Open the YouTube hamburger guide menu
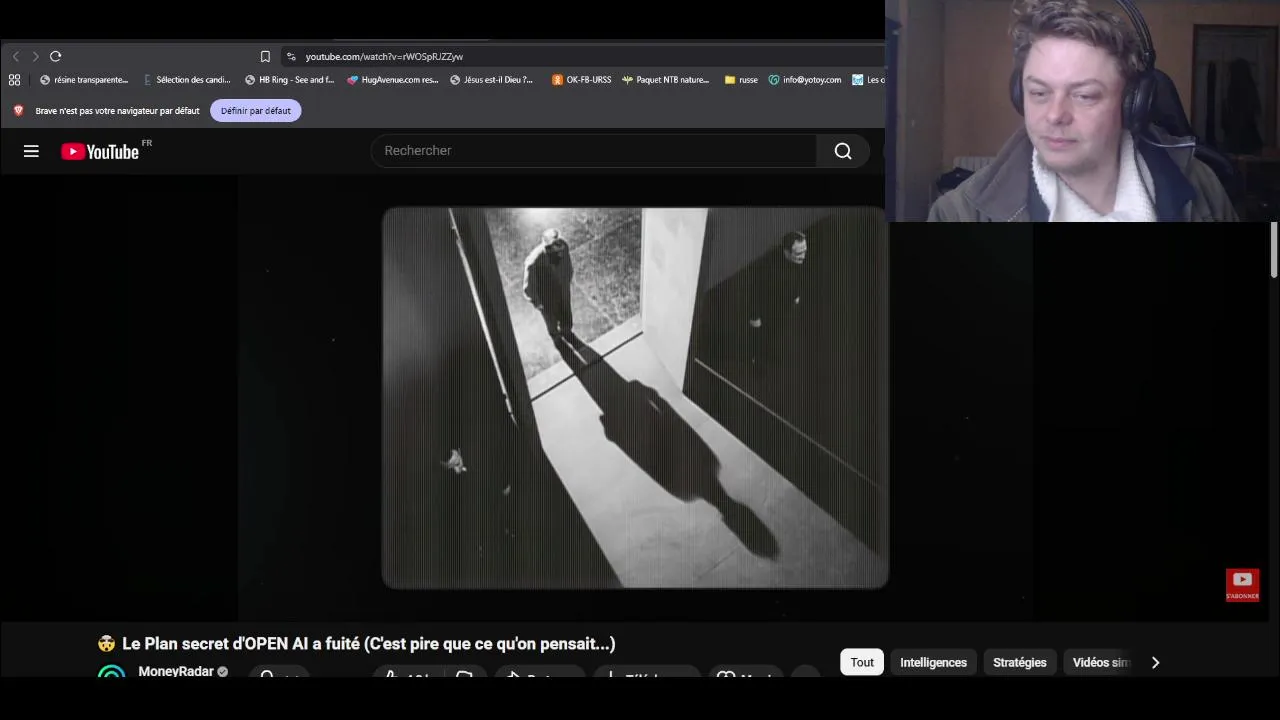This screenshot has width=1280, height=720. pyautogui.click(x=31, y=151)
